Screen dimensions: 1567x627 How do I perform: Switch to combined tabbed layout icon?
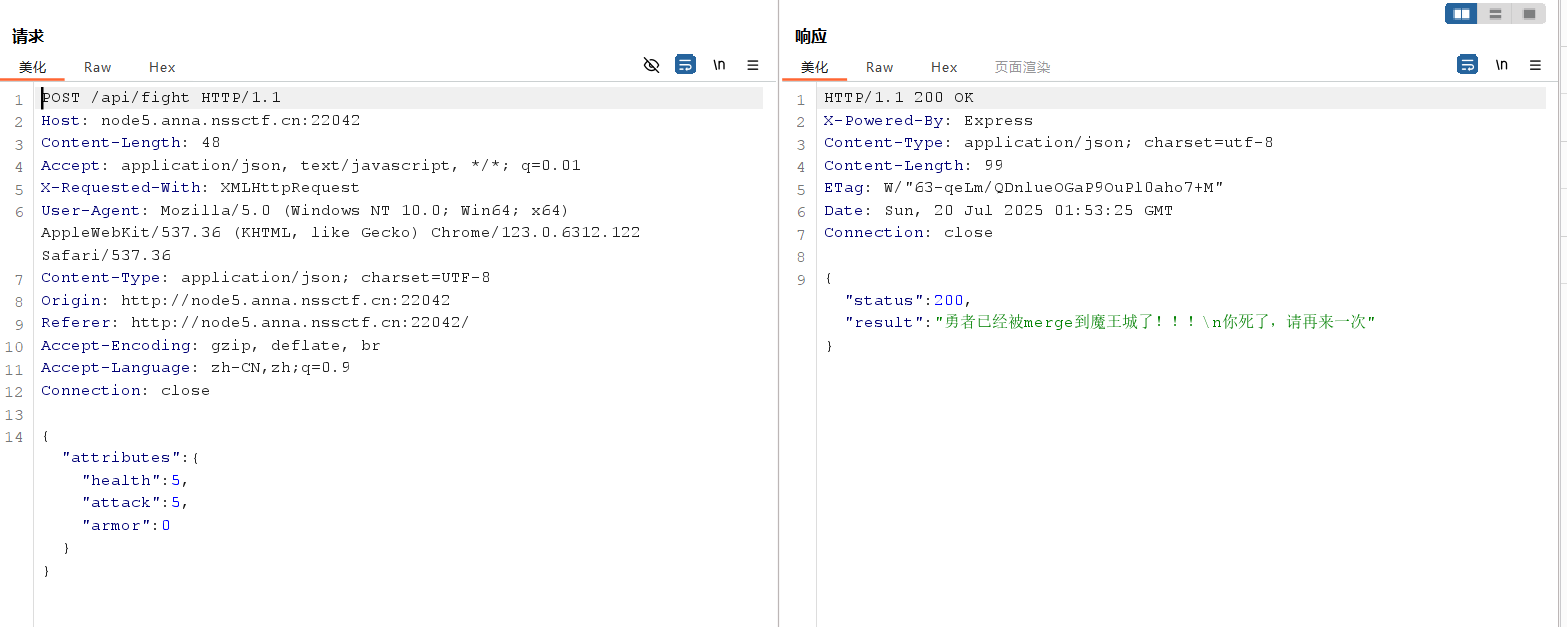(x=1529, y=14)
